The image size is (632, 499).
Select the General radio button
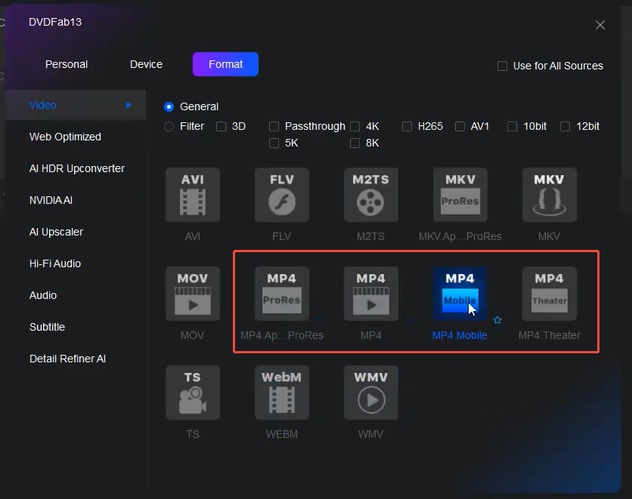168,107
